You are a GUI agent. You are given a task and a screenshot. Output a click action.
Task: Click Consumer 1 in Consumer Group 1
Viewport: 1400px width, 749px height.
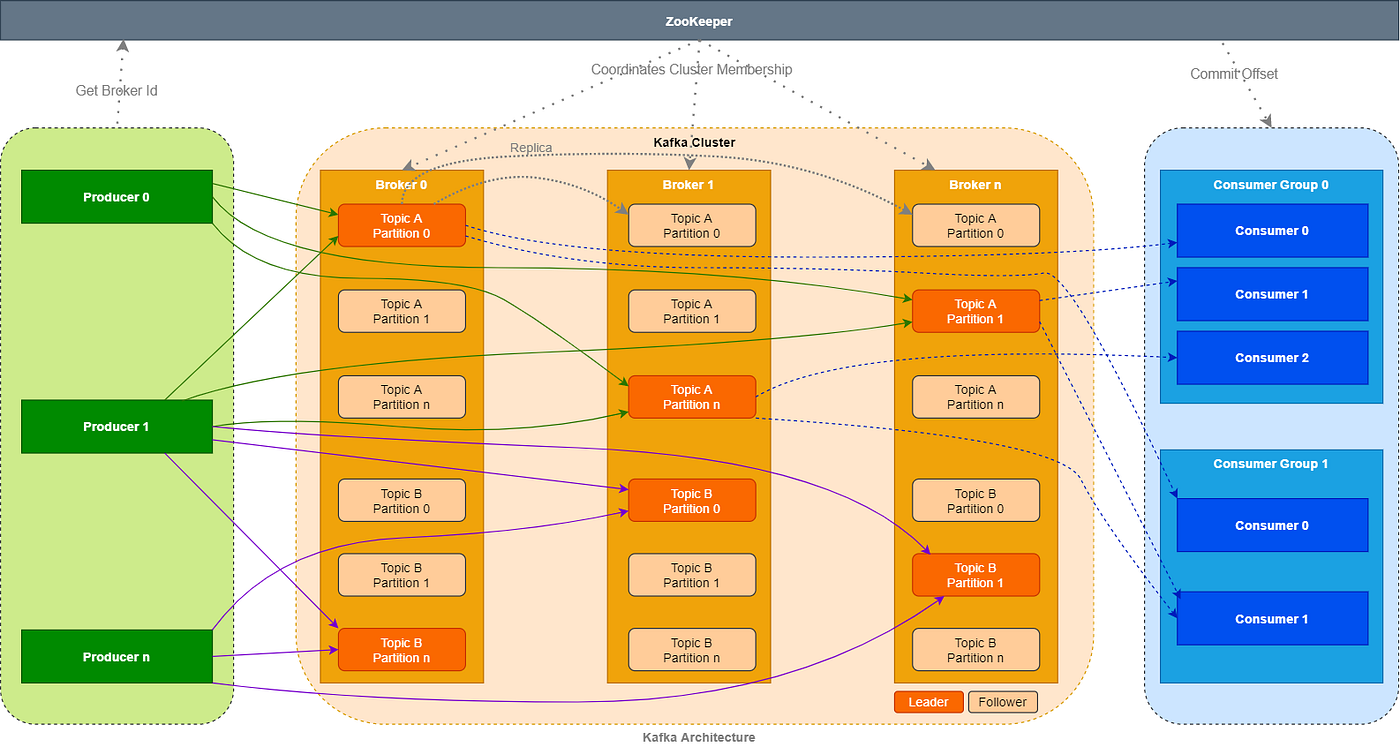coord(1271,618)
